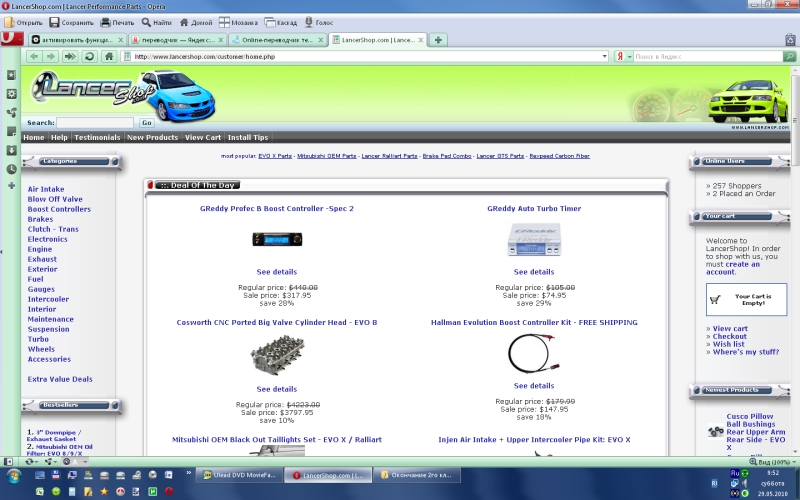
Task: Go forward with the forward arrow
Action: click(x=51, y=56)
